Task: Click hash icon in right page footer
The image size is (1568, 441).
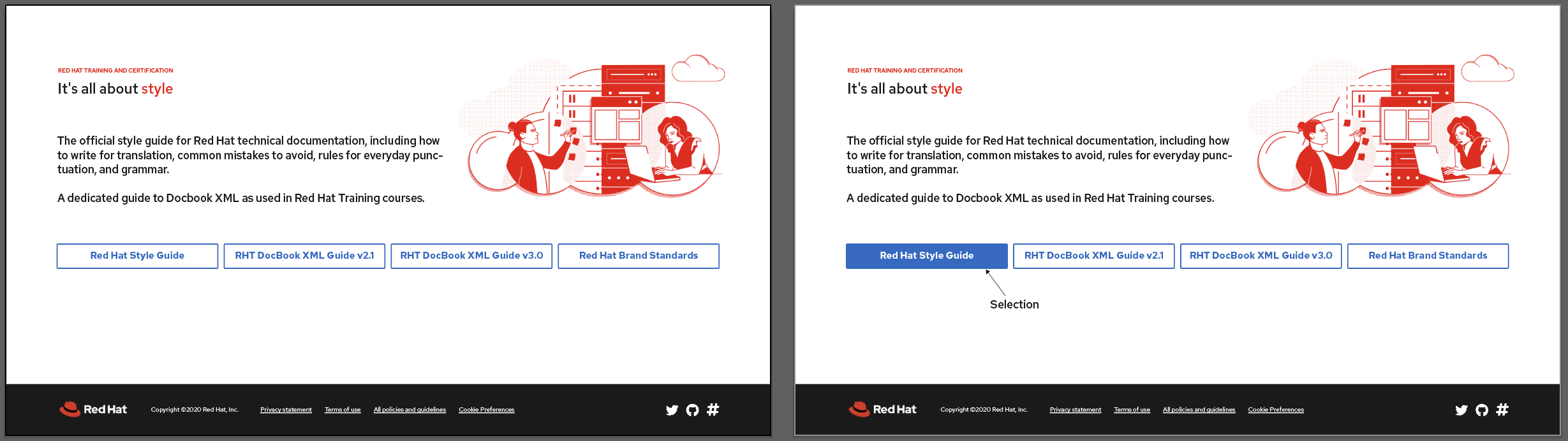Action: (1502, 409)
